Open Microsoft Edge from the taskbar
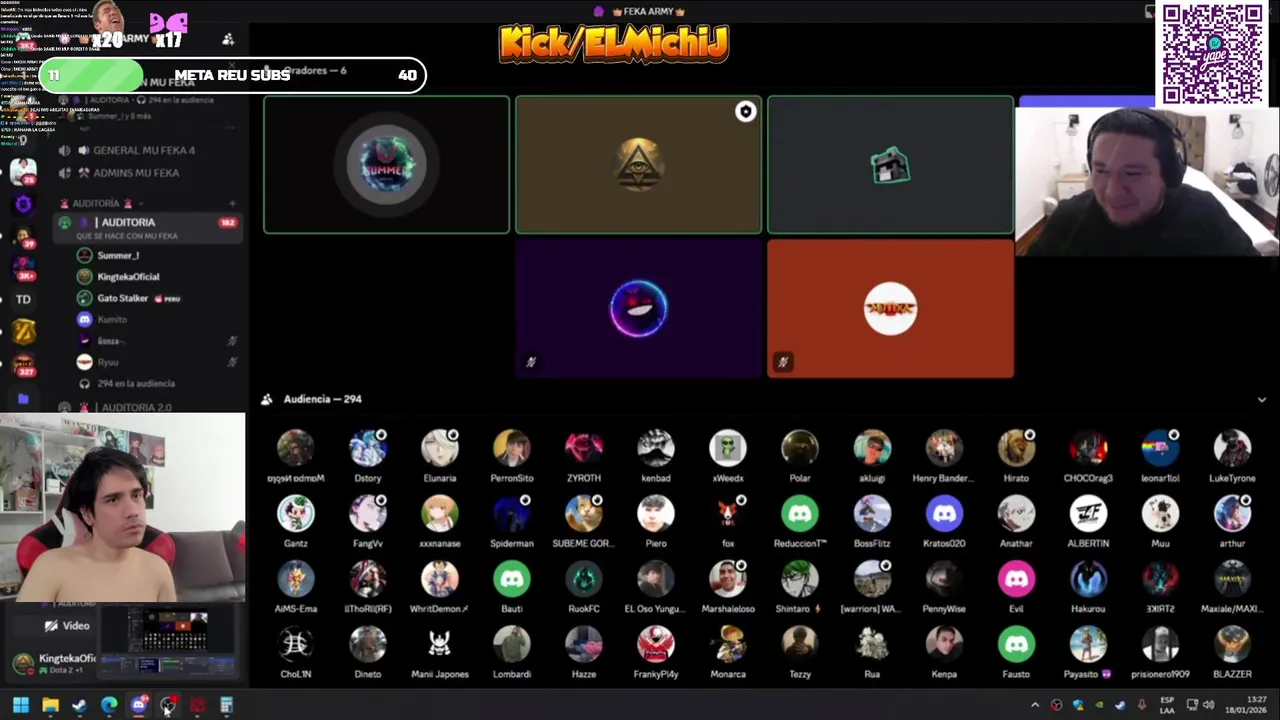 (109, 705)
